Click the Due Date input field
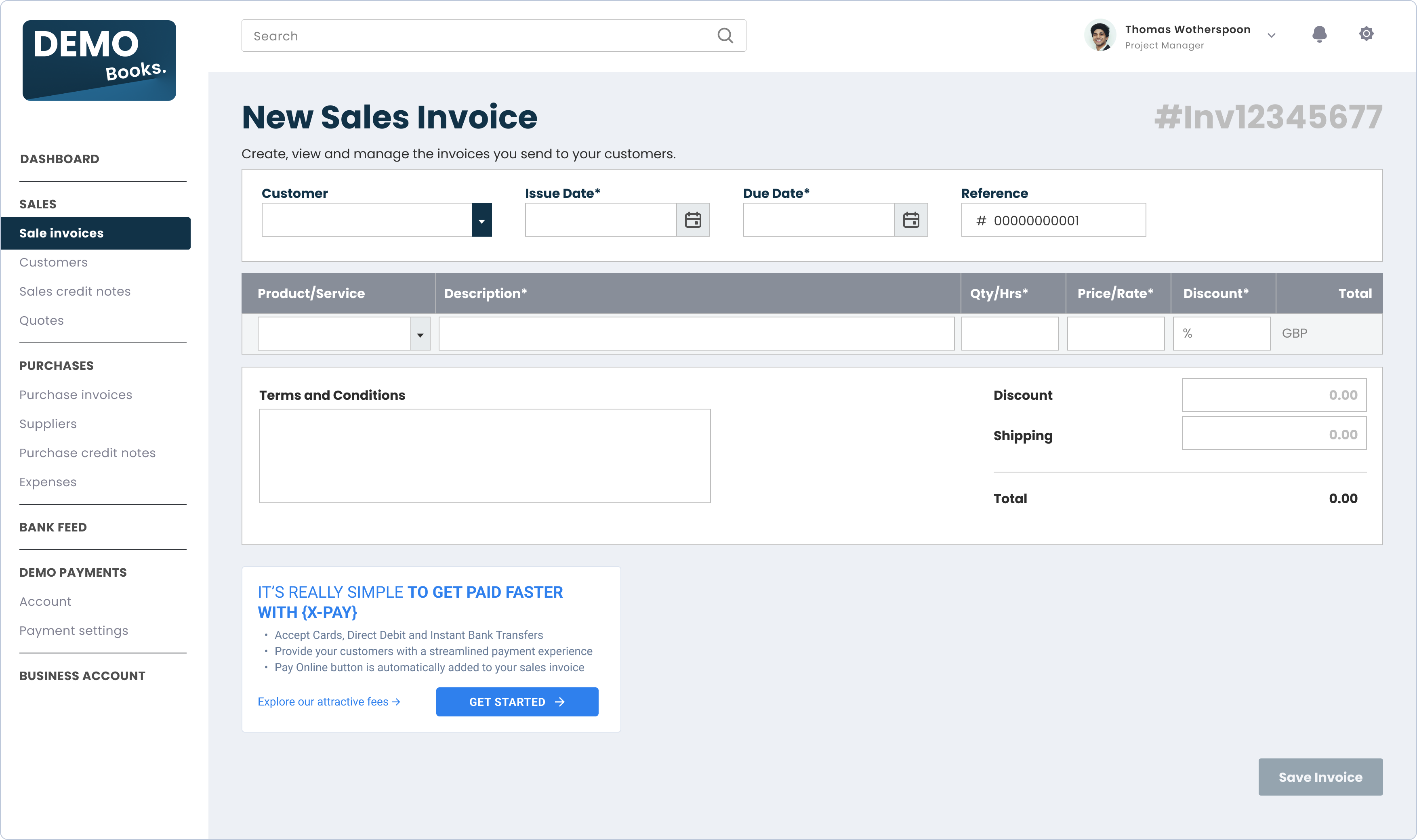Screen dimensions: 1417x840 click(x=819, y=220)
